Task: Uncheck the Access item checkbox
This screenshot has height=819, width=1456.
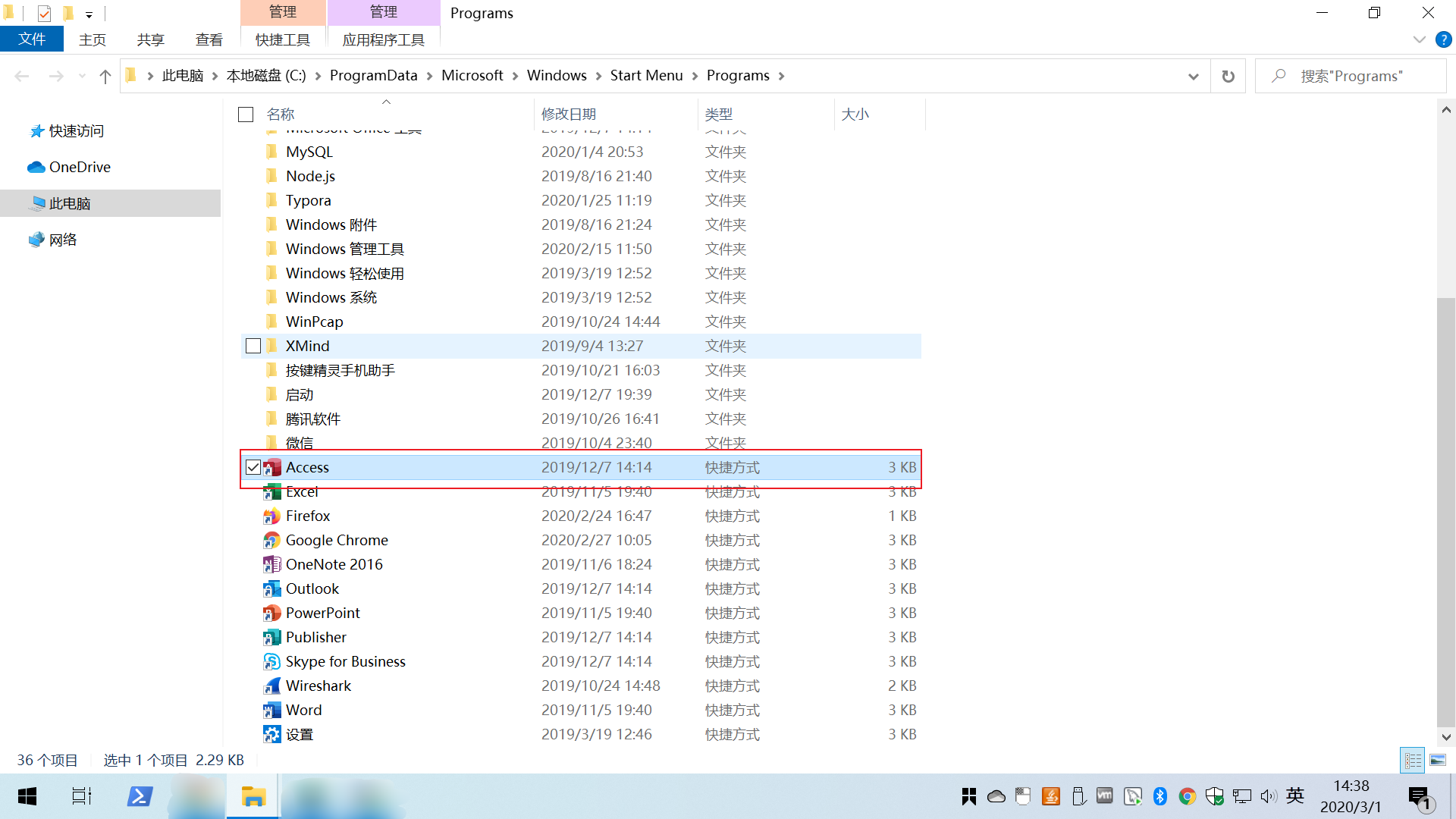Action: (x=253, y=467)
